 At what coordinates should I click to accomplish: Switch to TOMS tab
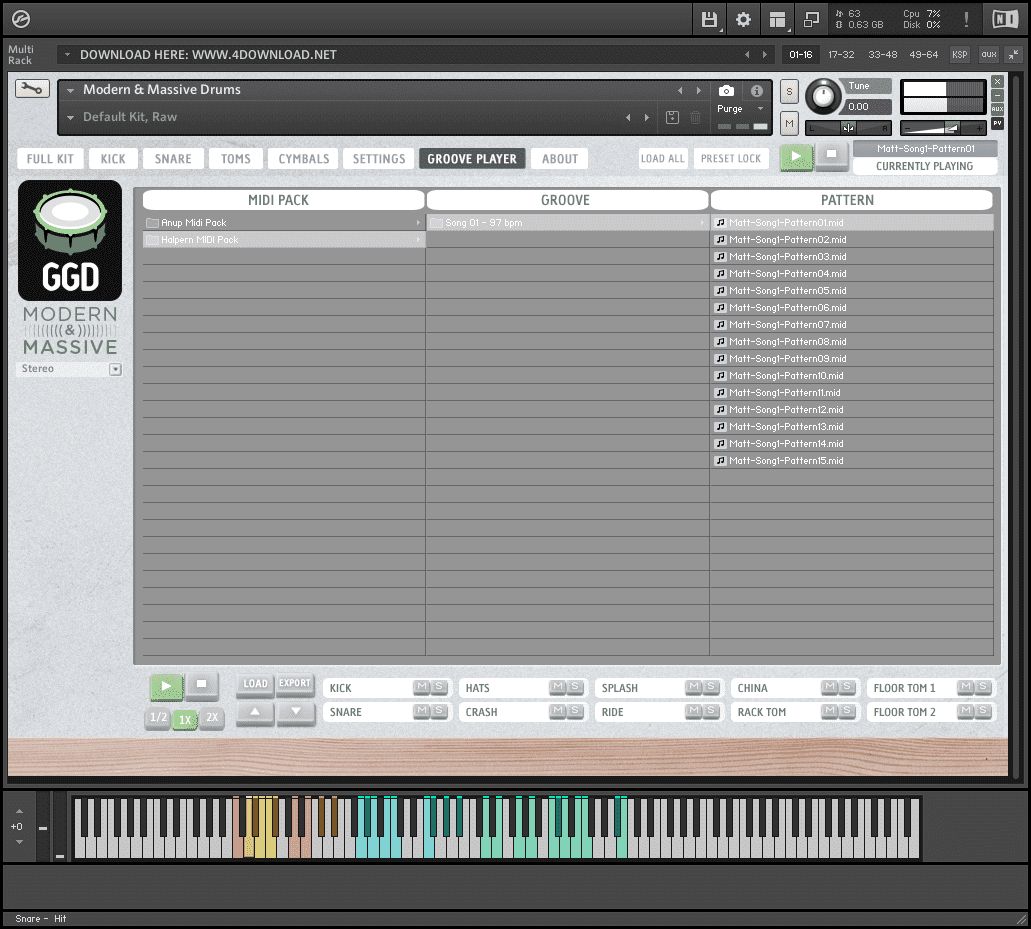pos(236,159)
